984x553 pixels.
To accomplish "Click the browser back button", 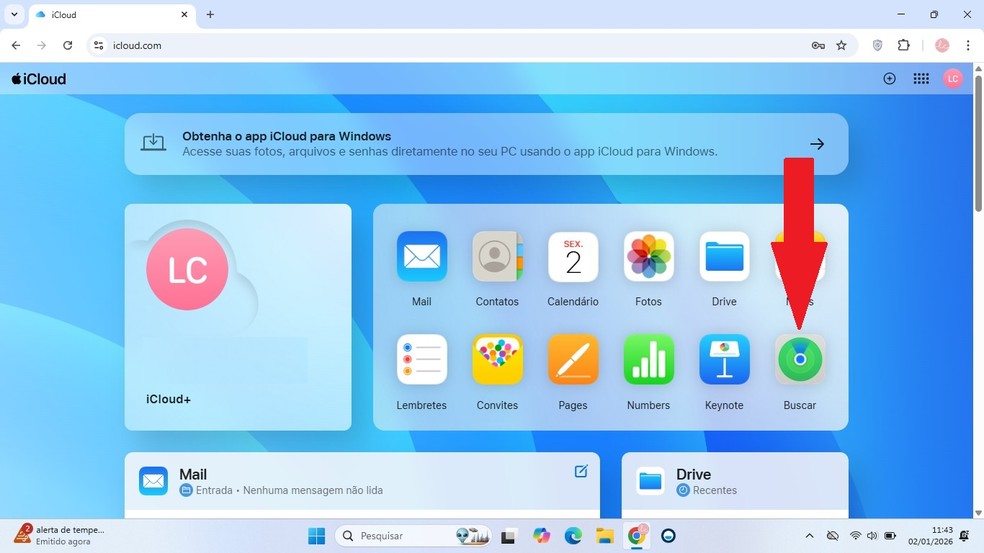I will [x=16, y=45].
